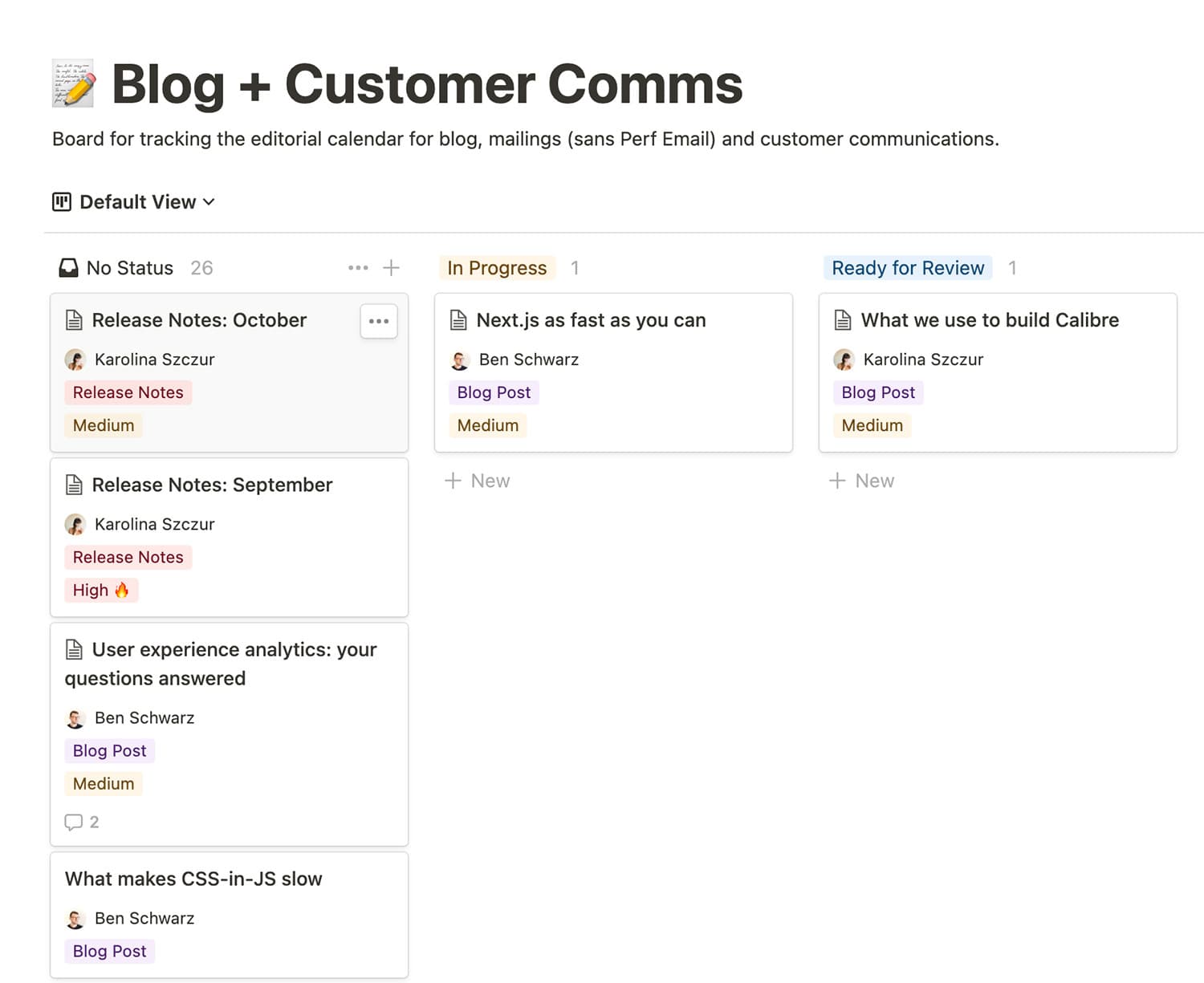Click the document icon on Release Notes: September
The image size is (1204, 983).
click(x=75, y=484)
